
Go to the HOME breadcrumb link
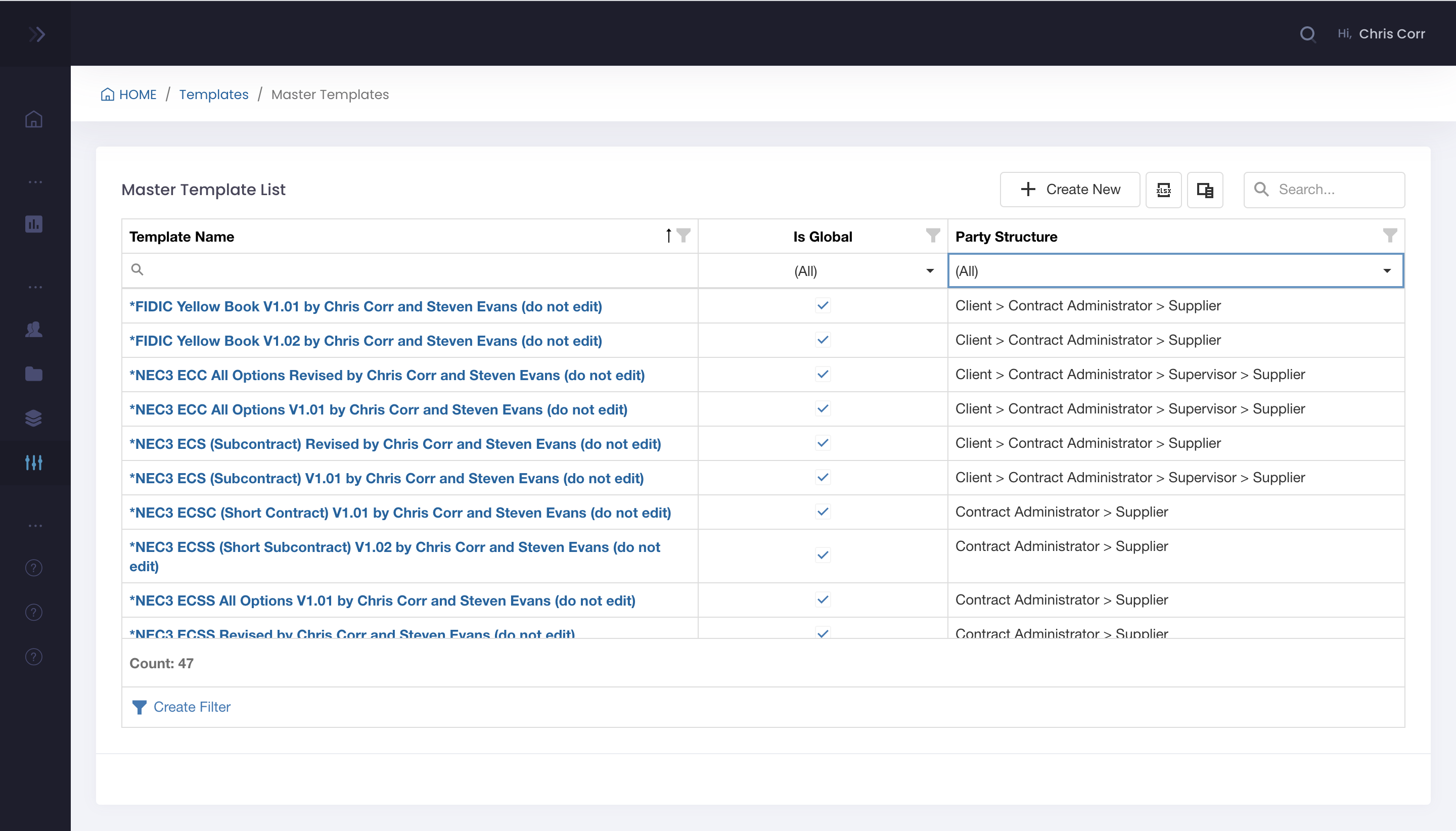pos(138,94)
